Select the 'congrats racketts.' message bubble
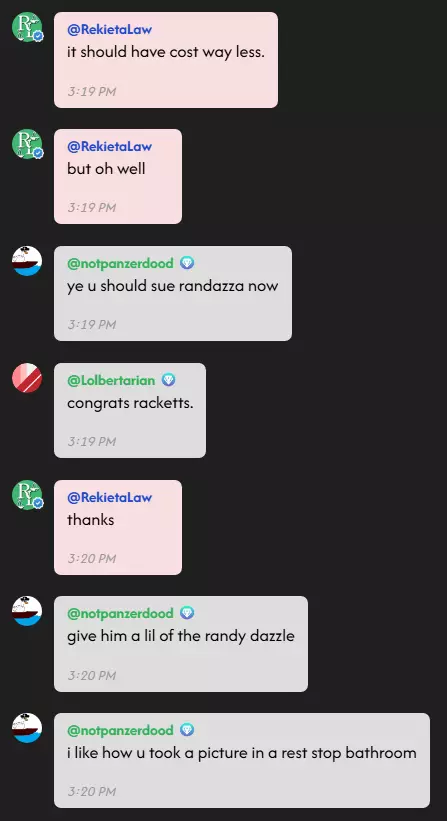The width and height of the screenshot is (447, 821). click(x=130, y=410)
